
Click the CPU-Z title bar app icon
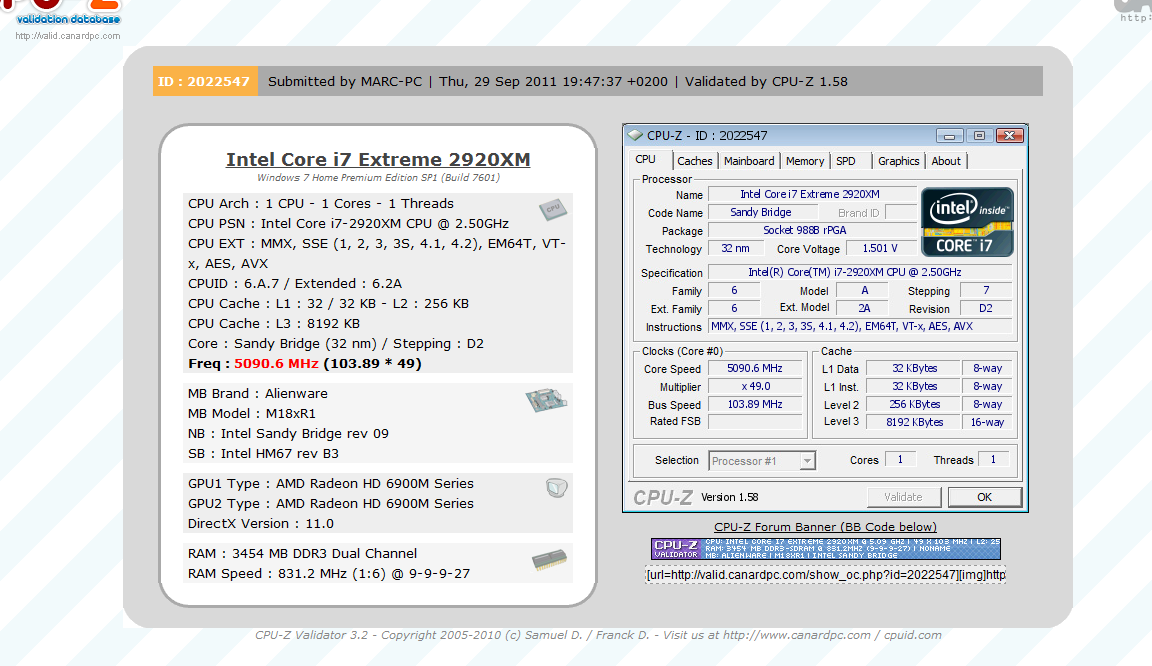(635, 135)
